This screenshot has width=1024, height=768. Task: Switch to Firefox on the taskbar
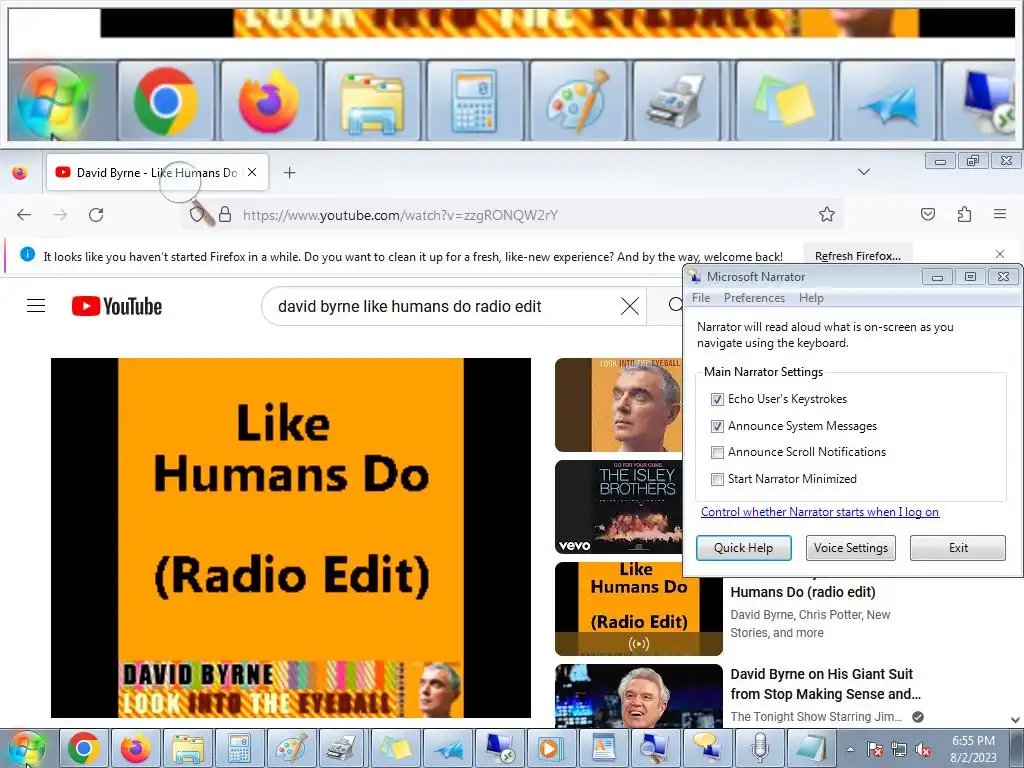(x=136, y=748)
